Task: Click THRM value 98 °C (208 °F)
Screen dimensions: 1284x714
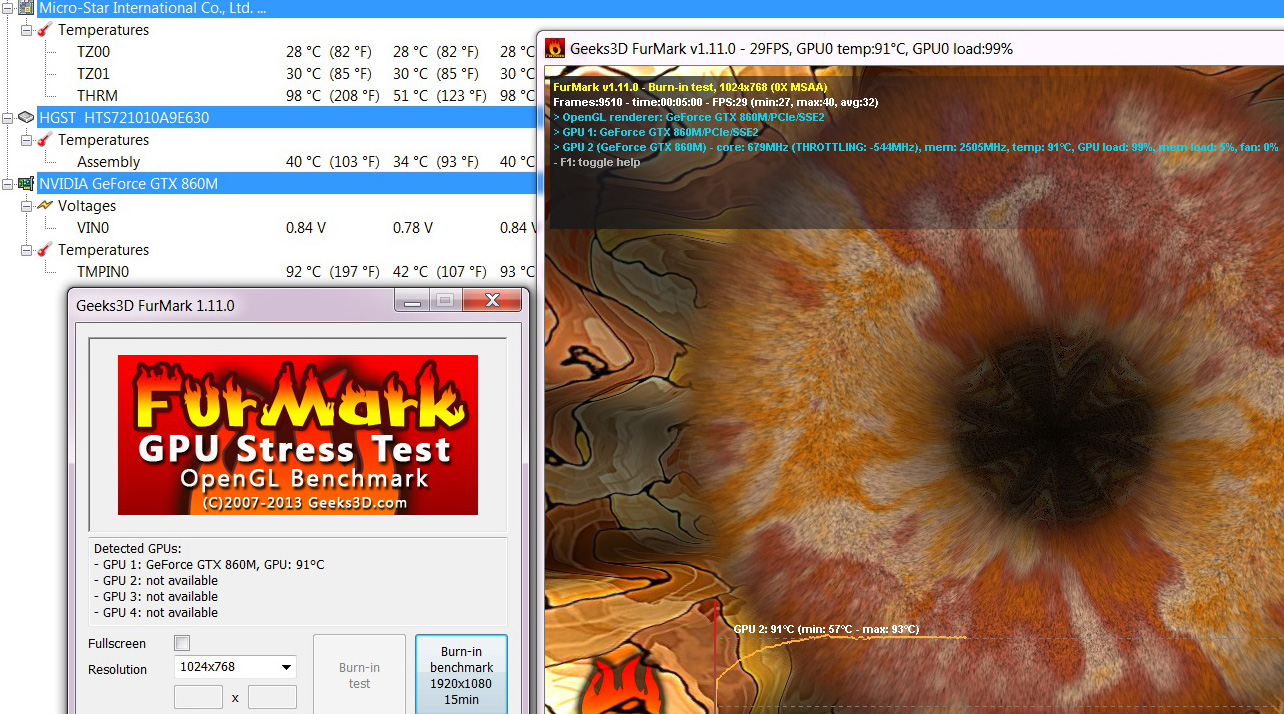Action: [333, 96]
